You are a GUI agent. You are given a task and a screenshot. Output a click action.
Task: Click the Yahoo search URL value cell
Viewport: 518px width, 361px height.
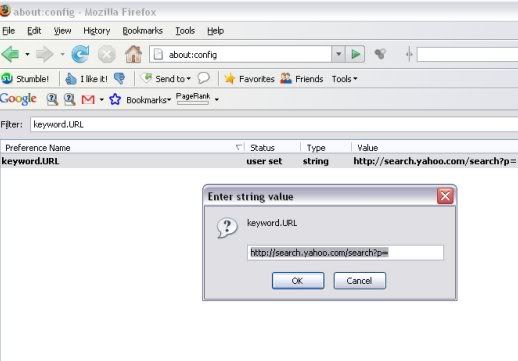[435, 161]
